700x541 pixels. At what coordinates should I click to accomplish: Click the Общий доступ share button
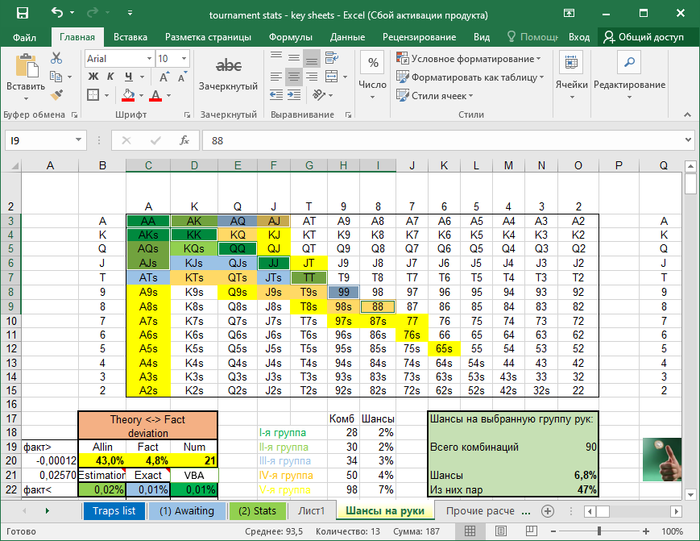tap(643, 37)
